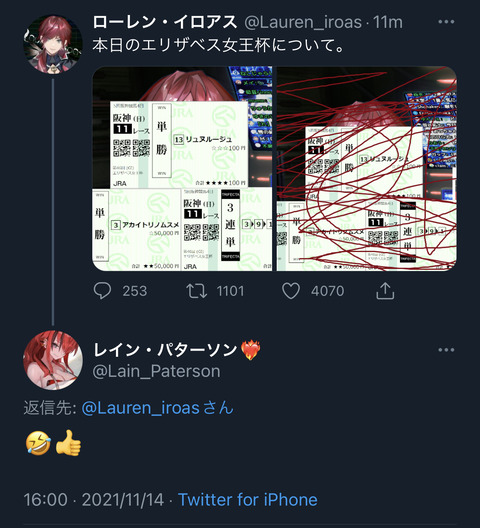
Task: Open the share icon on the tweet
Action: [x=385, y=291]
